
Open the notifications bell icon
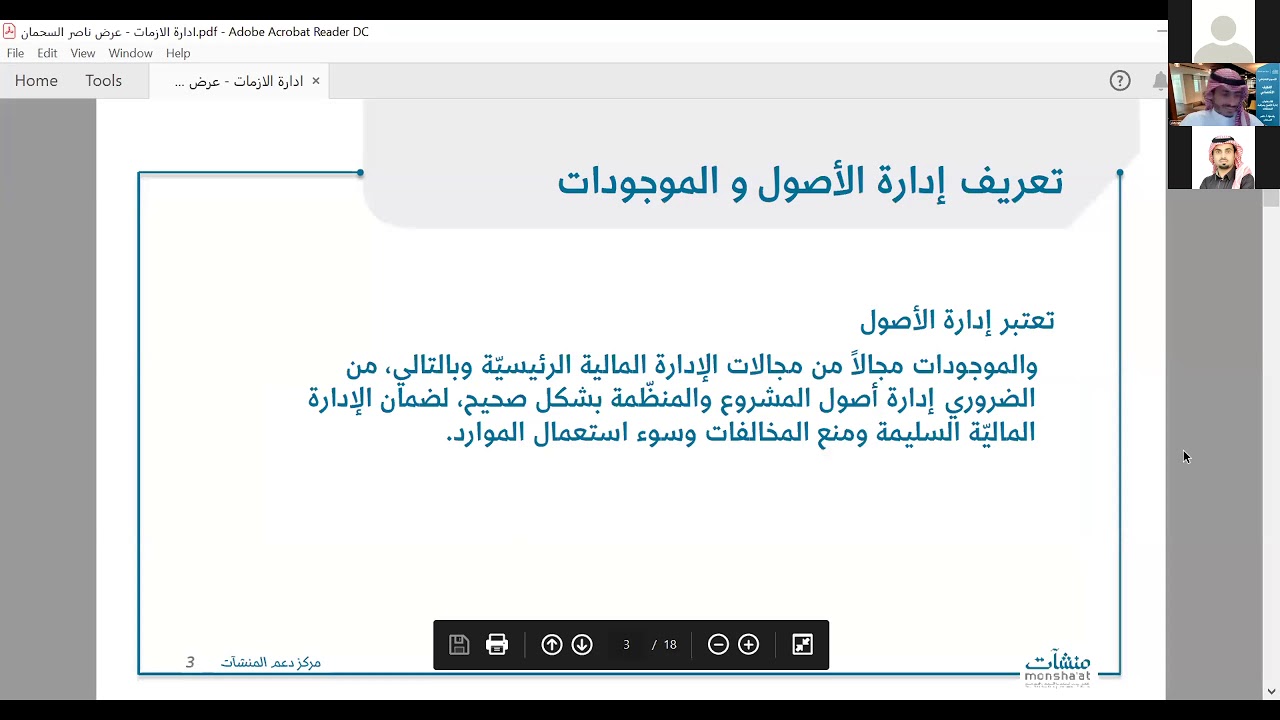click(x=1158, y=81)
